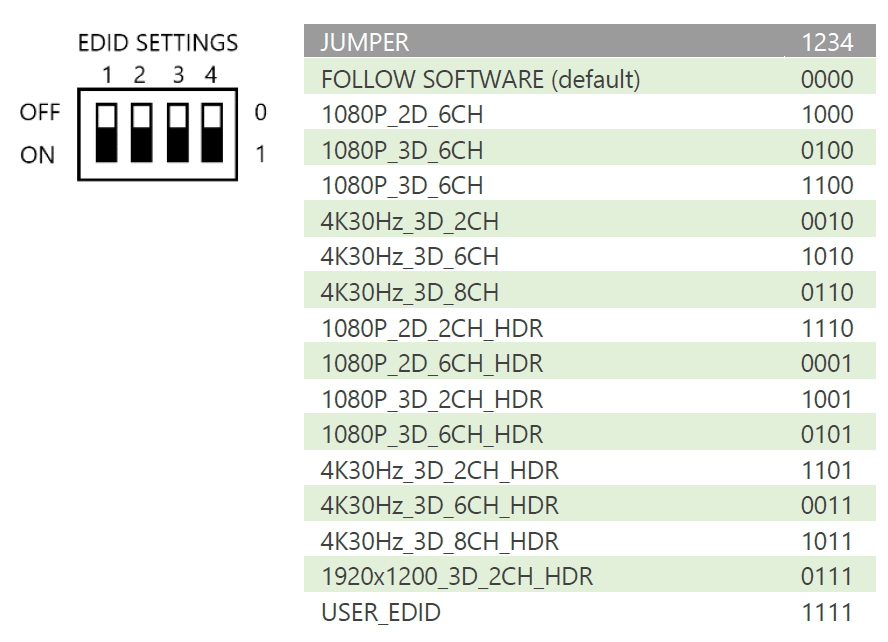Image resolution: width=888 pixels, height=642 pixels.
Task: Choose the USER_EDID row
Action: click(x=381, y=613)
